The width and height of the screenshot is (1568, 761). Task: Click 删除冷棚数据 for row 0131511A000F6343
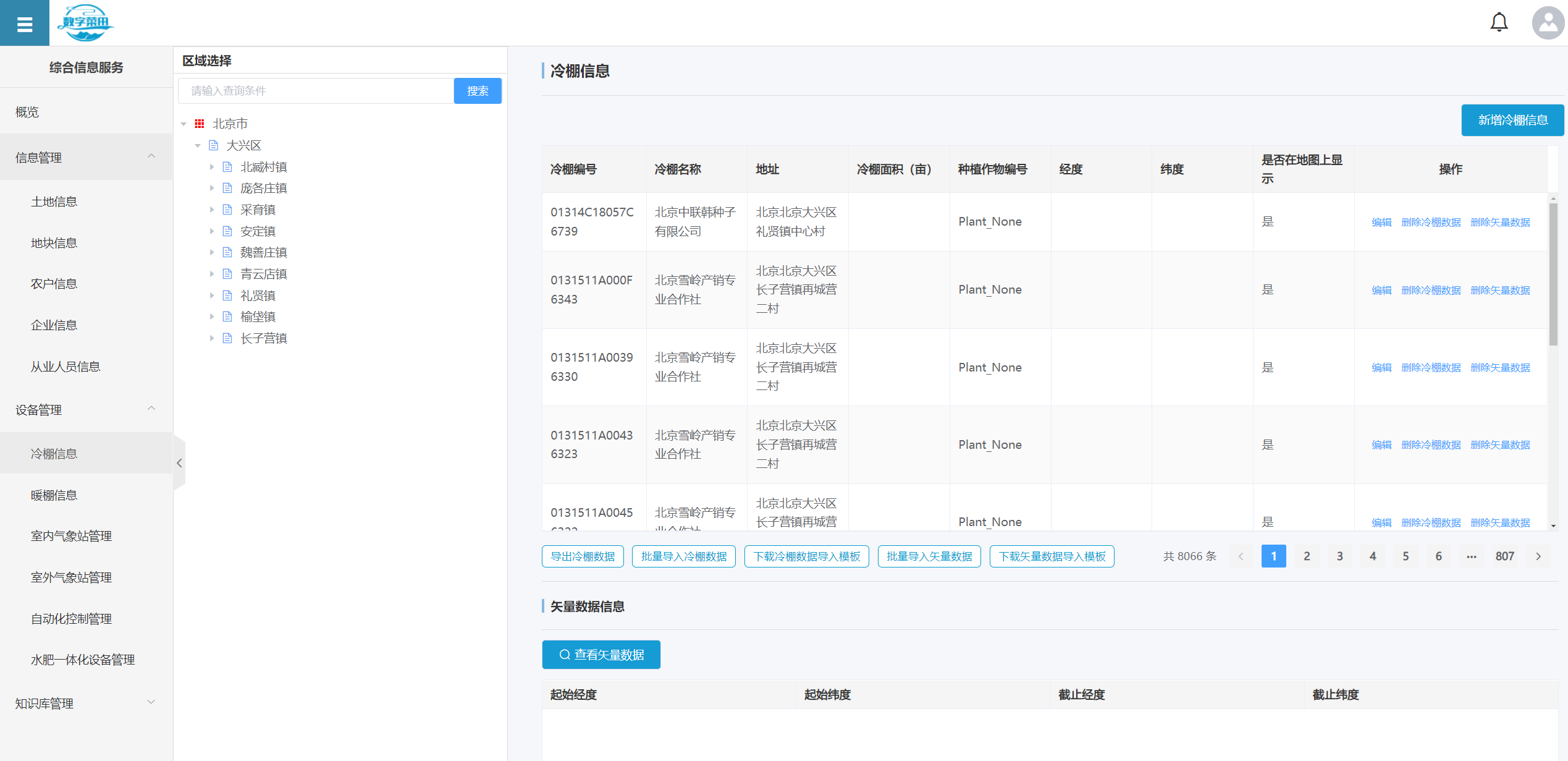click(x=1431, y=290)
